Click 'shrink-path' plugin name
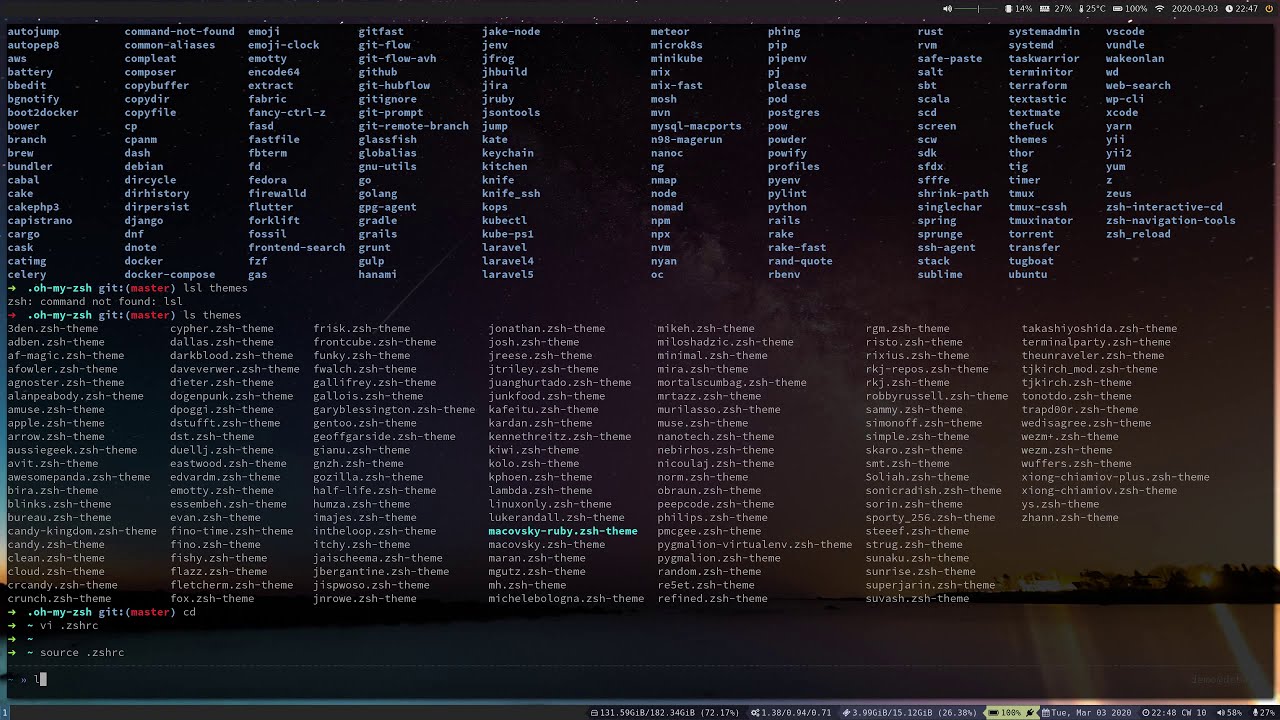Image resolution: width=1280 pixels, height=720 pixels. click(x=953, y=194)
